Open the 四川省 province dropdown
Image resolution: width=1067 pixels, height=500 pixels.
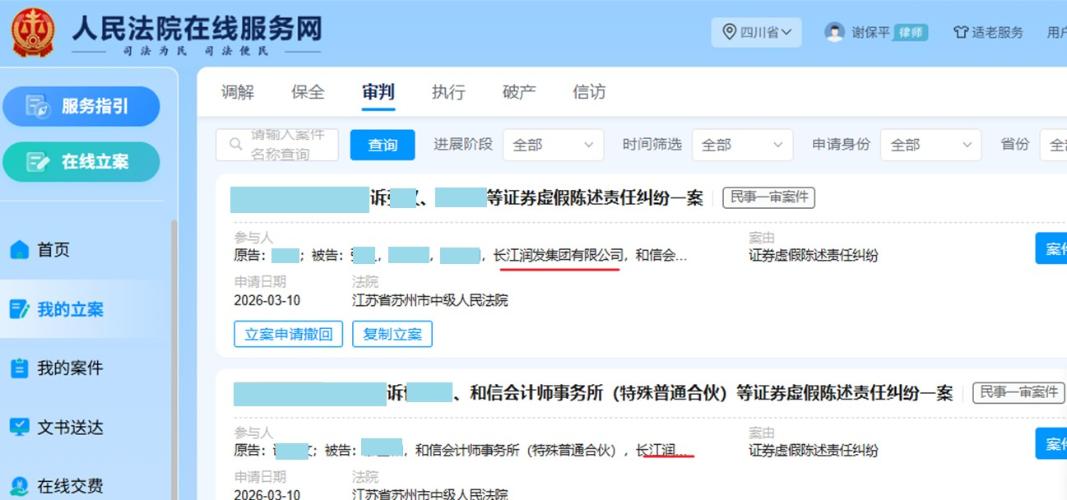[x=757, y=32]
